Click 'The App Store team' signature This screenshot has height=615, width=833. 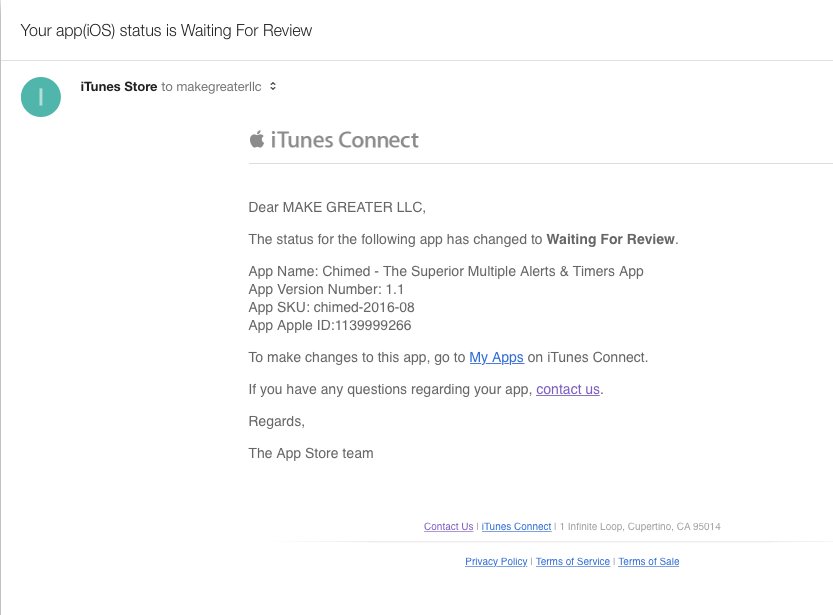point(311,453)
